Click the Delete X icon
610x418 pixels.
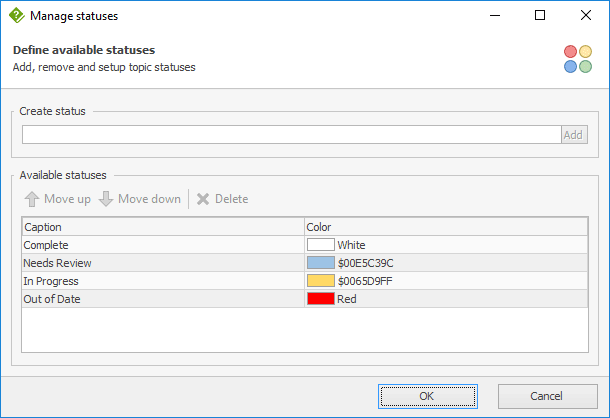tap(203, 199)
